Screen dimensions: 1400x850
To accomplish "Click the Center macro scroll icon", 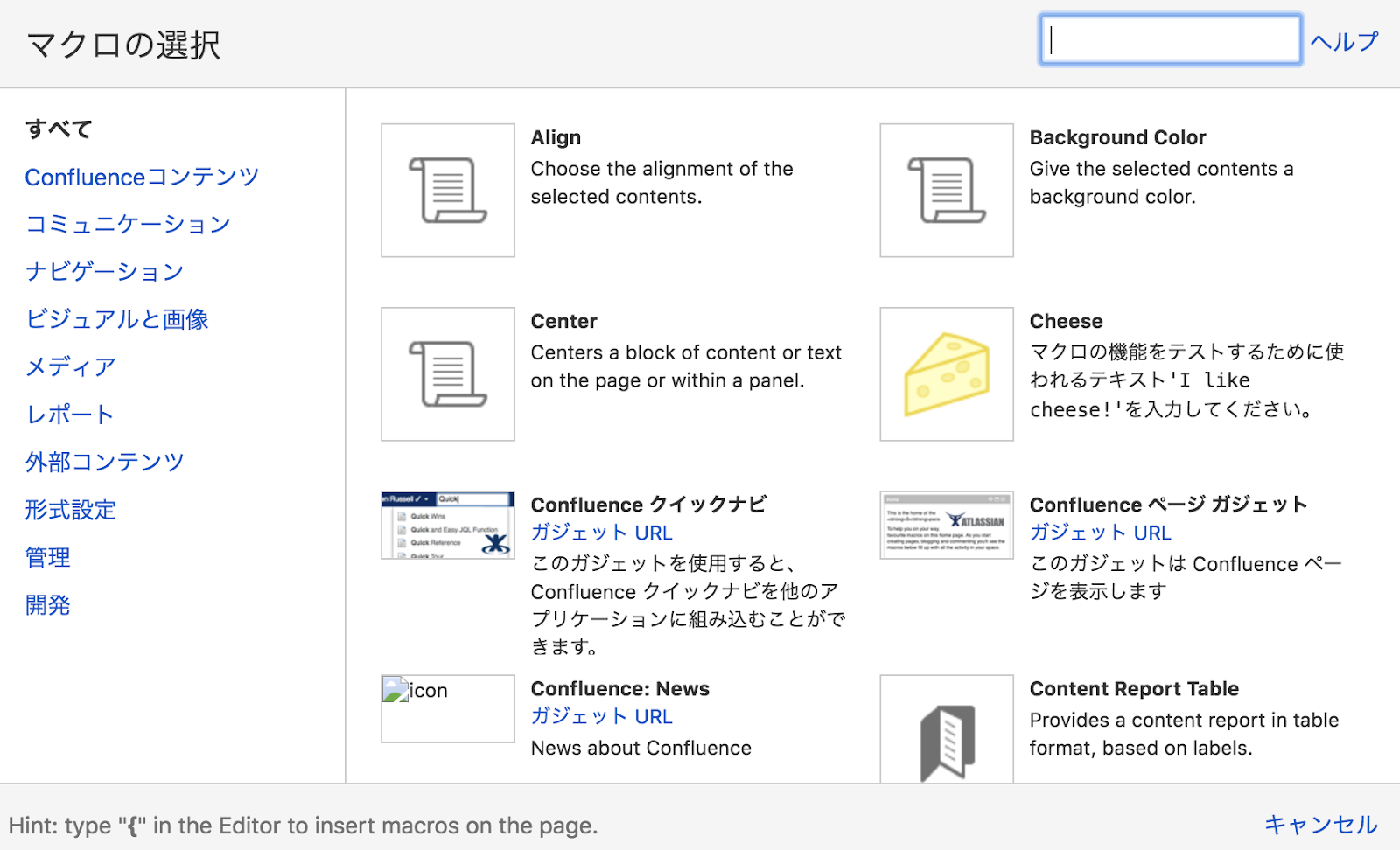I will pos(448,374).
